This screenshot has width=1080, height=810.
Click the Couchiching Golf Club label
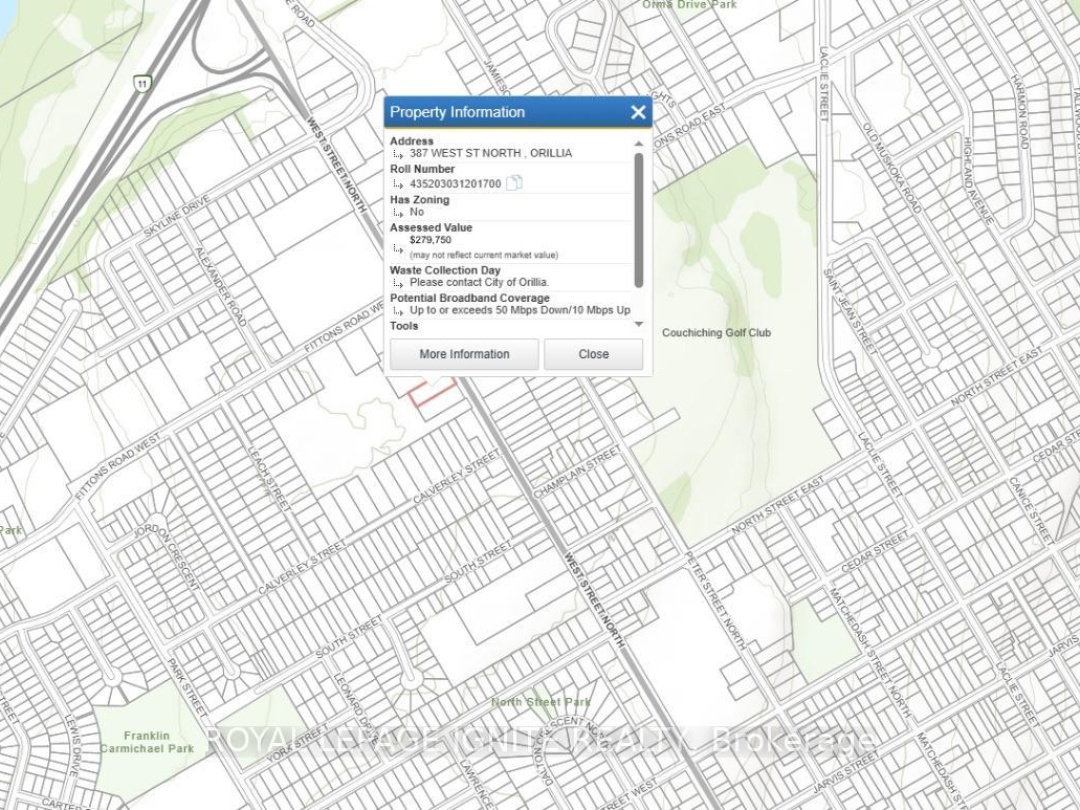coord(716,333)
